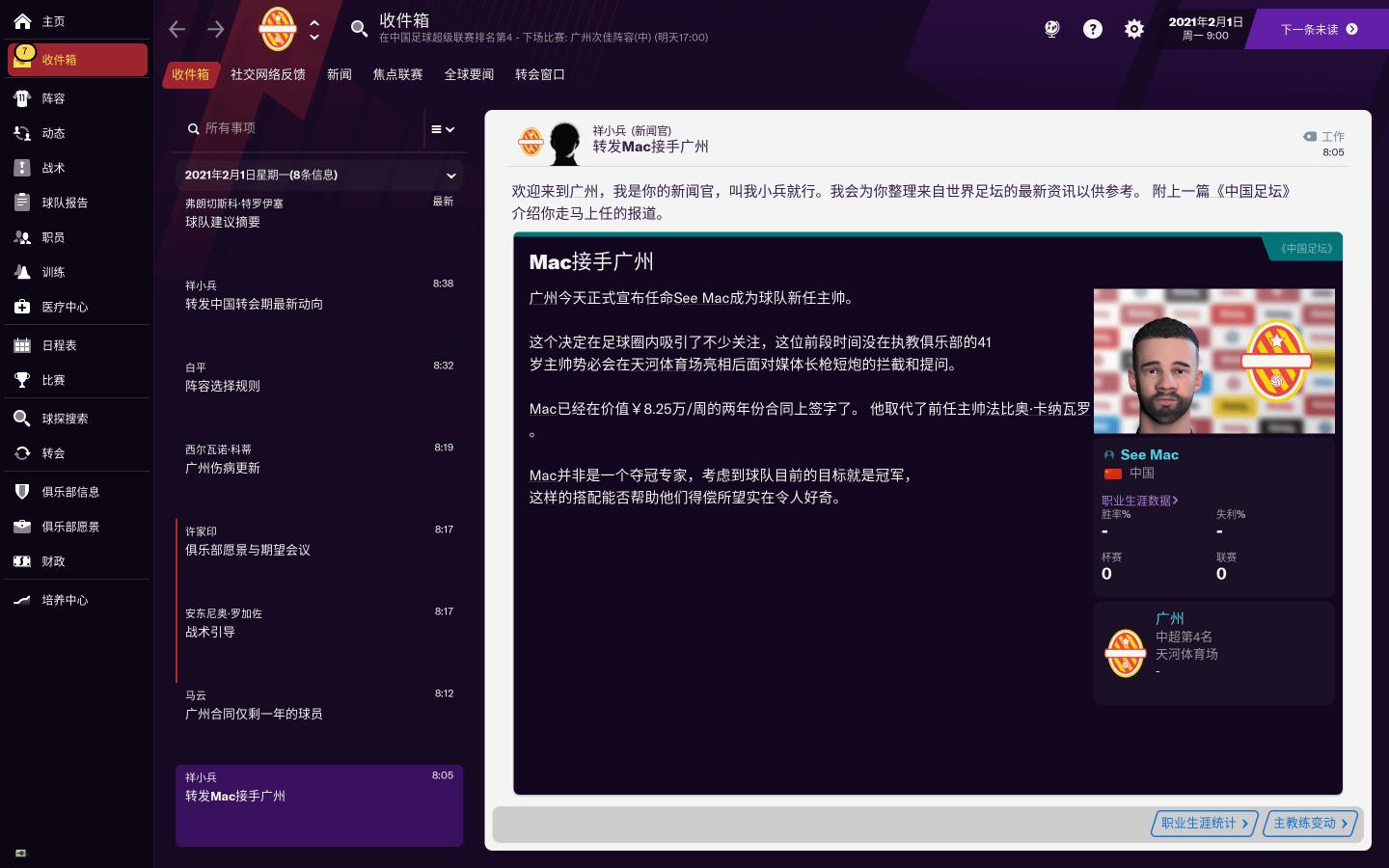The image size is (1389, 868).
Task: Click the 主教练变动 button
Action: (x=1310, y=824)
